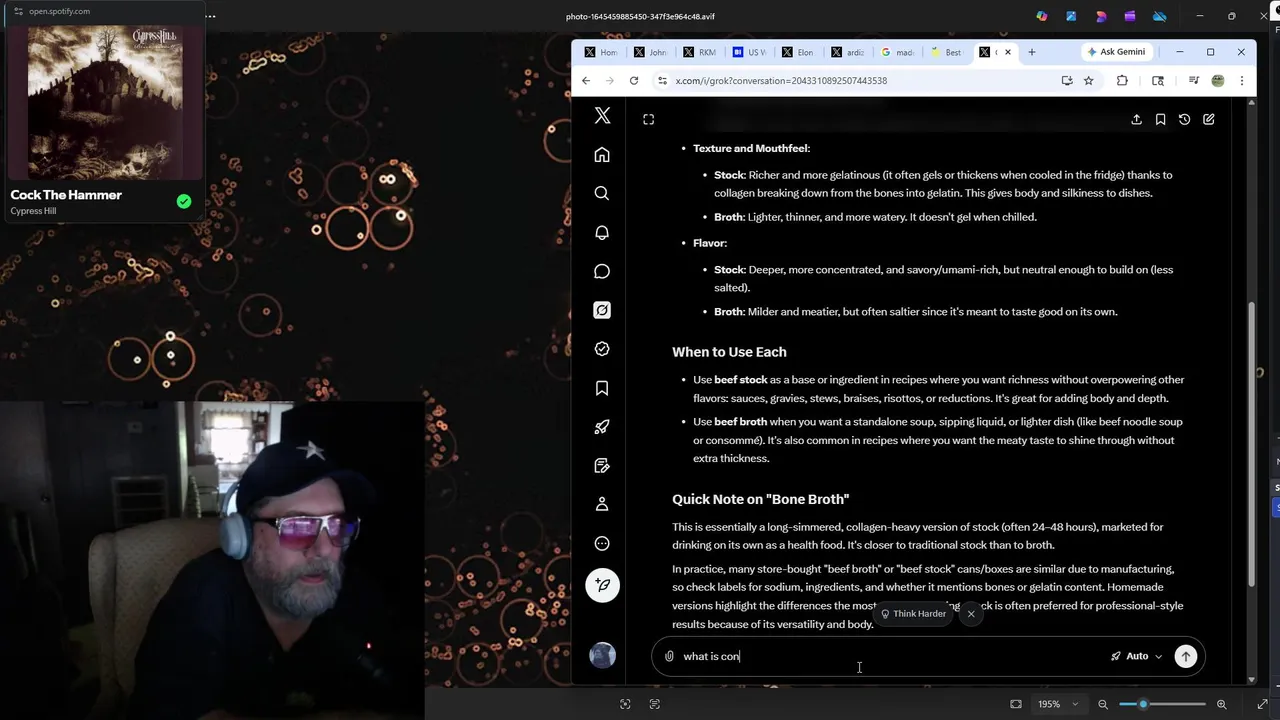
Task: Send the Grok message with the arrow button
Action: (1185, 656)
